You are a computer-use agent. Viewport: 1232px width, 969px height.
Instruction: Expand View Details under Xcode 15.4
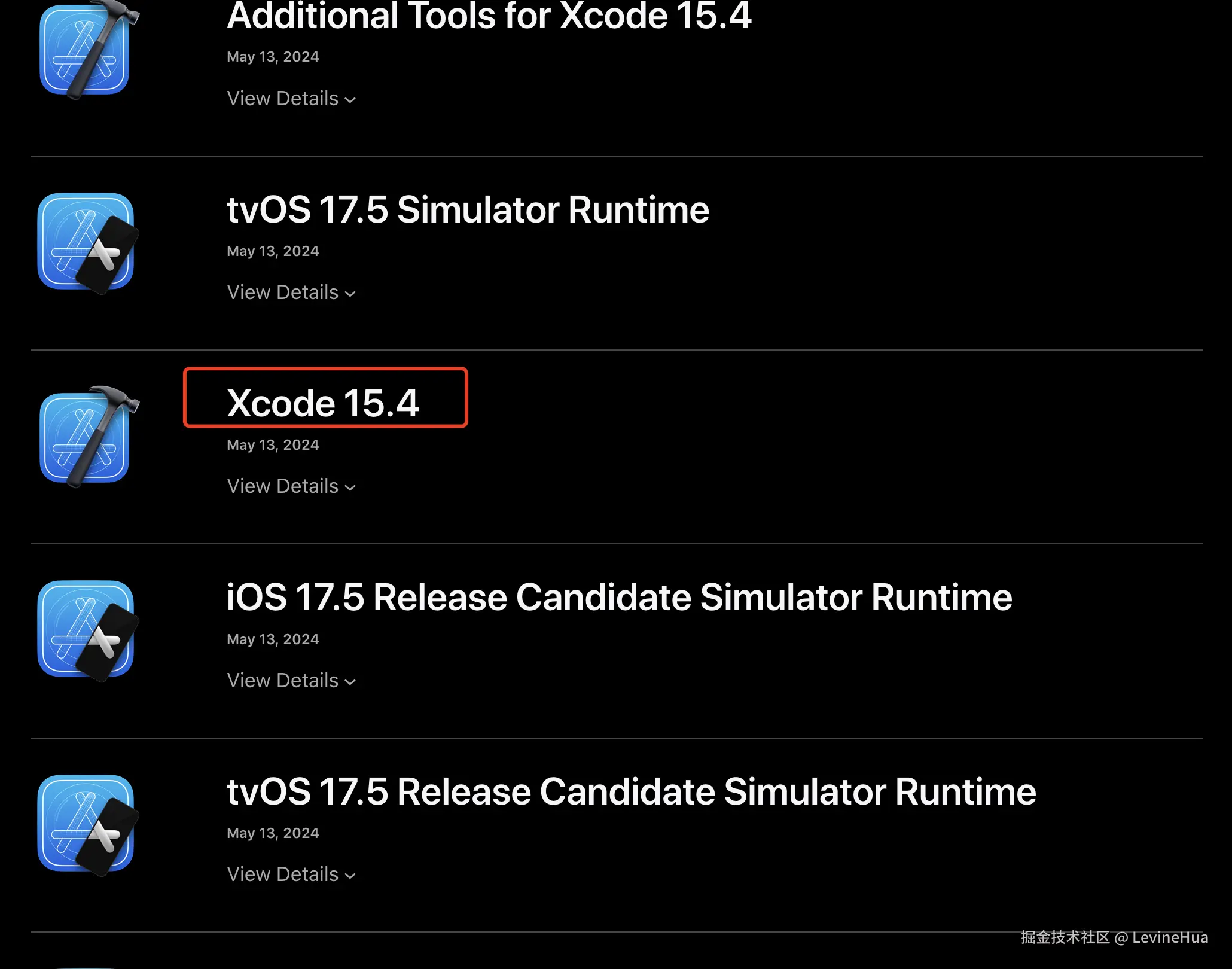pos(283,486)
